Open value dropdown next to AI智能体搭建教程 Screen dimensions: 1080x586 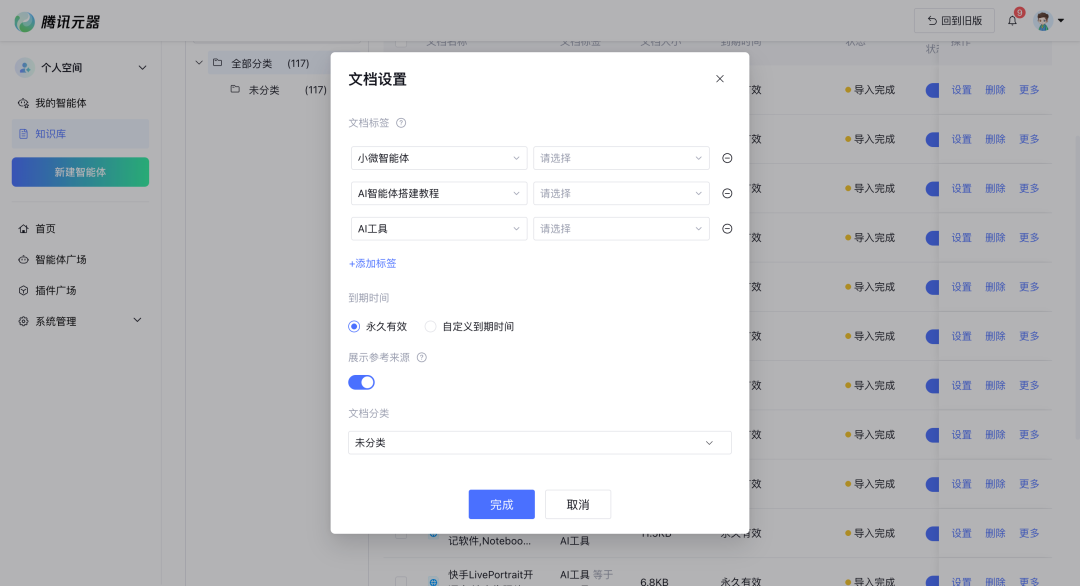621,193
